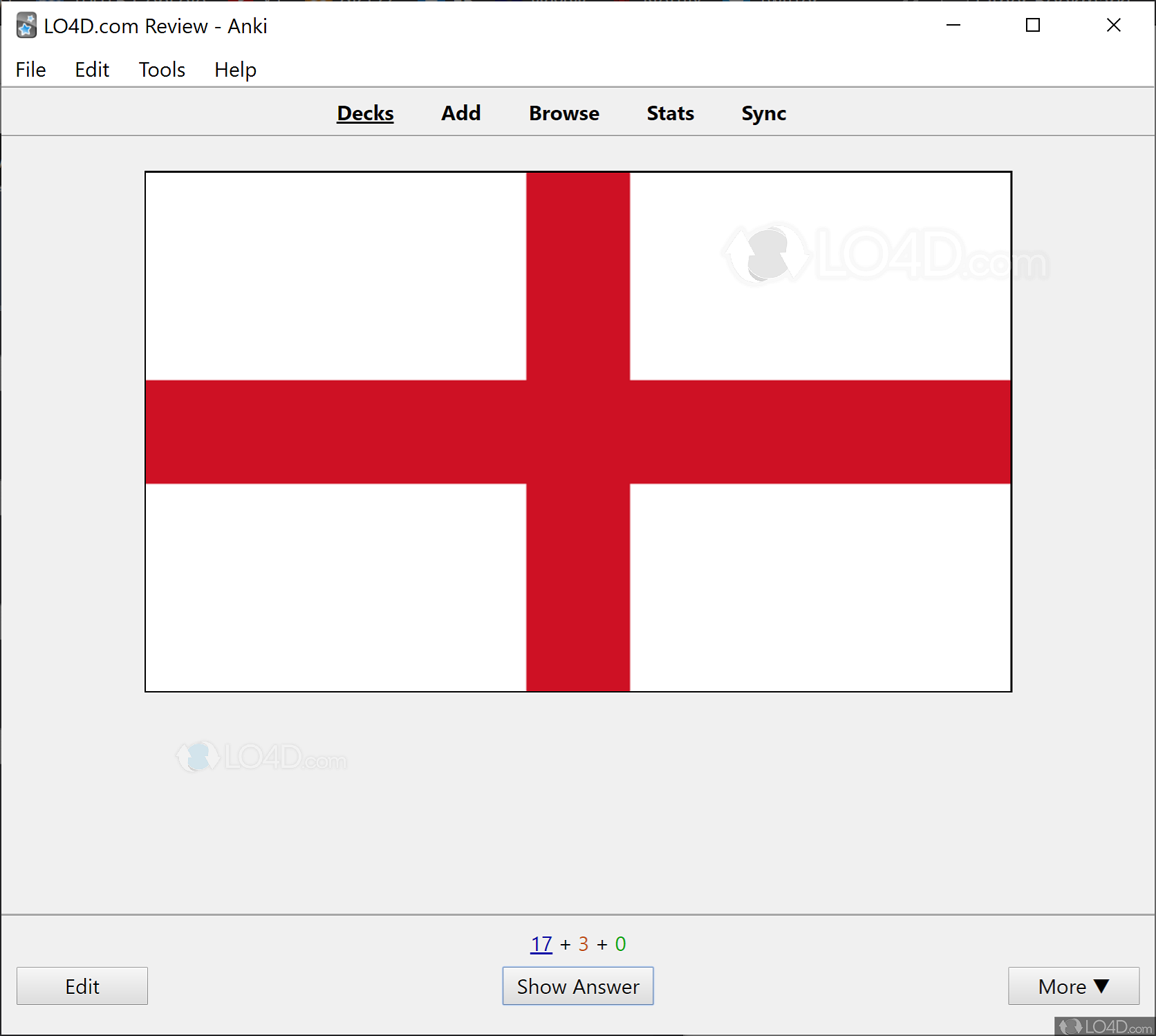Open the Help menu
The width and height of the screenshot is (1156, 1036).
tap(235, 70)
